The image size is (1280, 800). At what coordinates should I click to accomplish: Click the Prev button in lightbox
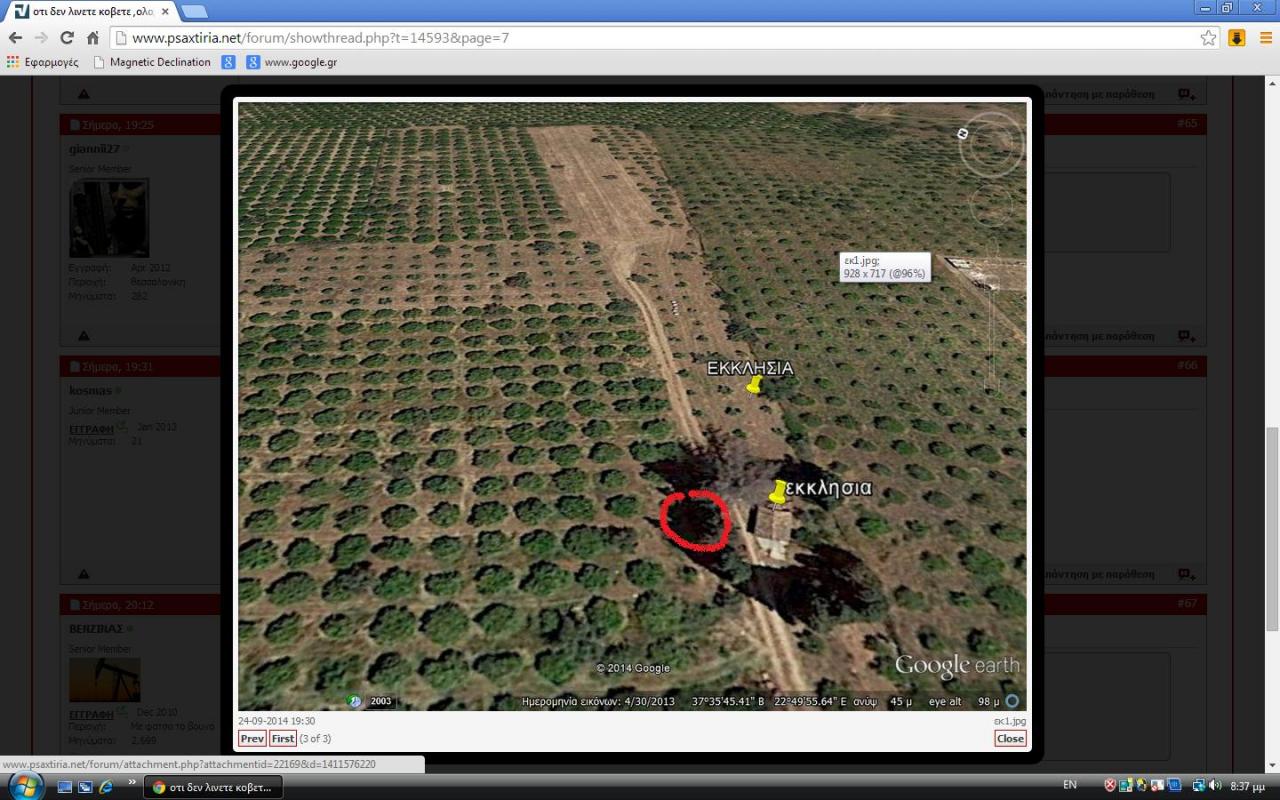[x=252, y=739]
